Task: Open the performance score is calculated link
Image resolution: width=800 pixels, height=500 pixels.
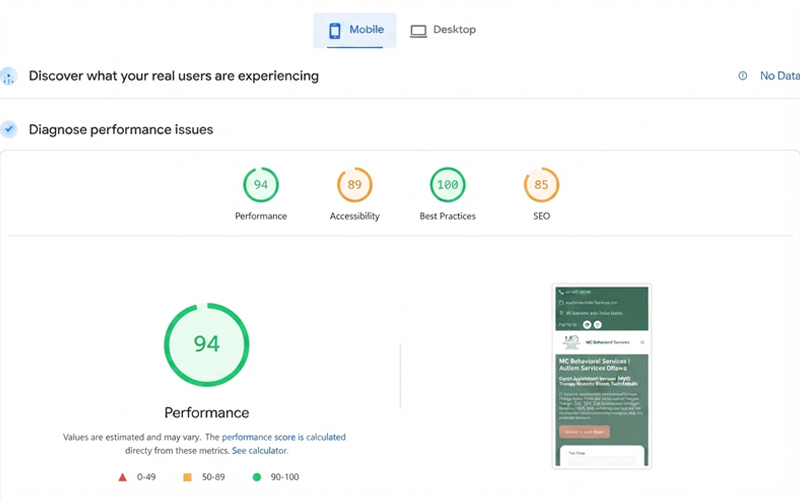Action: click(x=284, y=437)
